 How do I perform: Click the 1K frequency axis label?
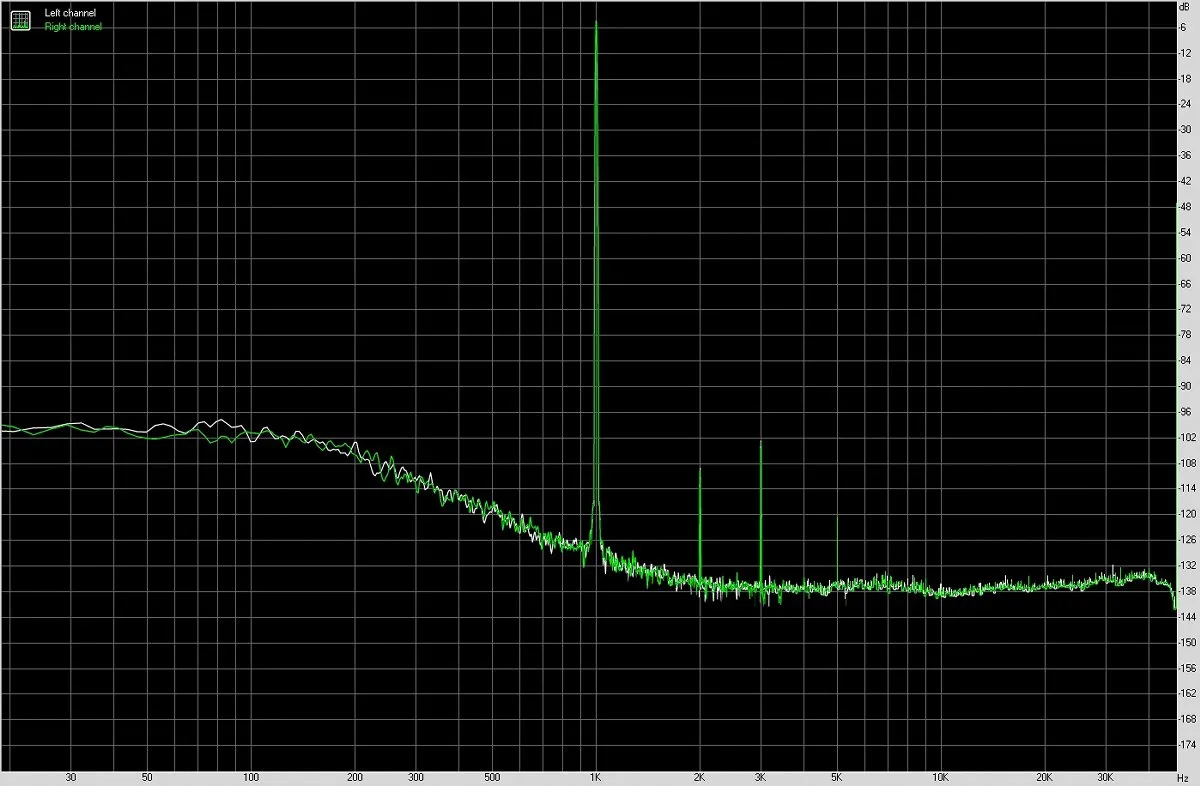point(596,776)
